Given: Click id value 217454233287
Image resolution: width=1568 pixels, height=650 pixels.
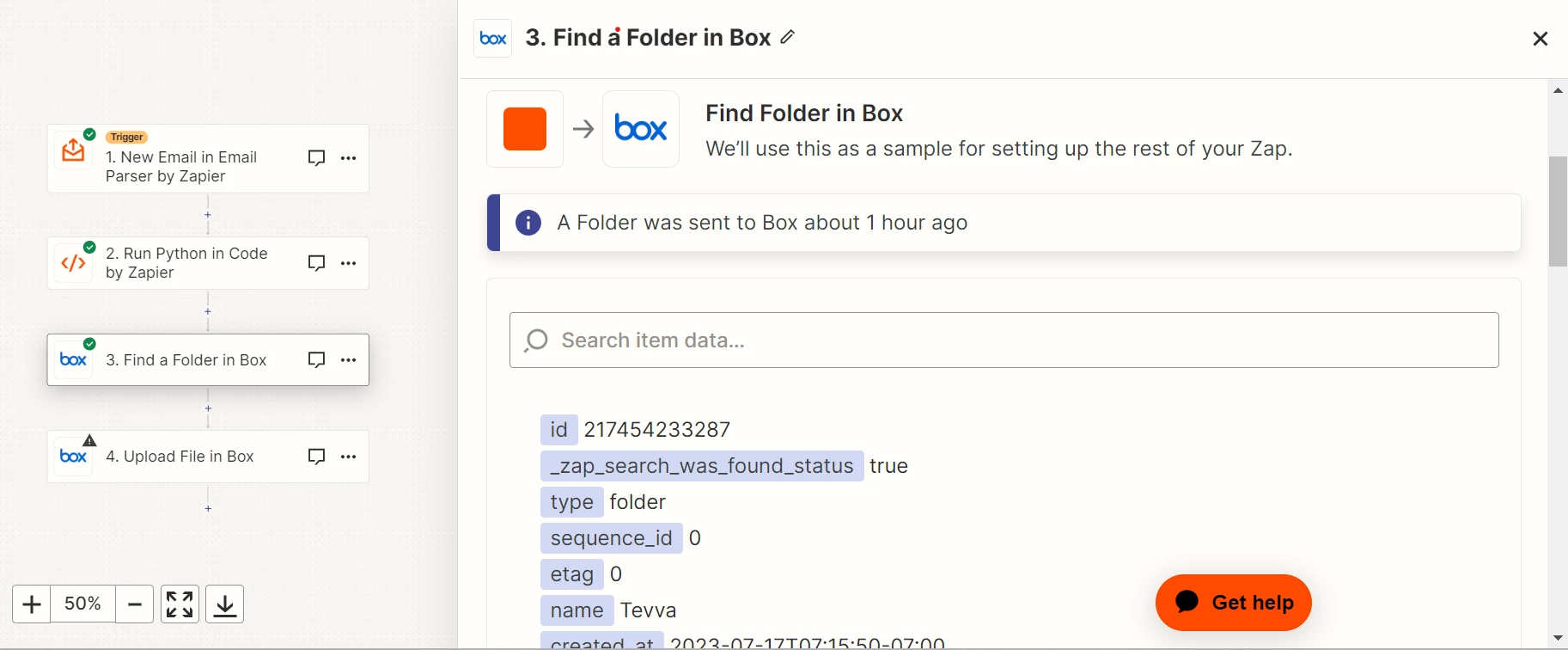Looking at the screenshot, I should [657, 430].
